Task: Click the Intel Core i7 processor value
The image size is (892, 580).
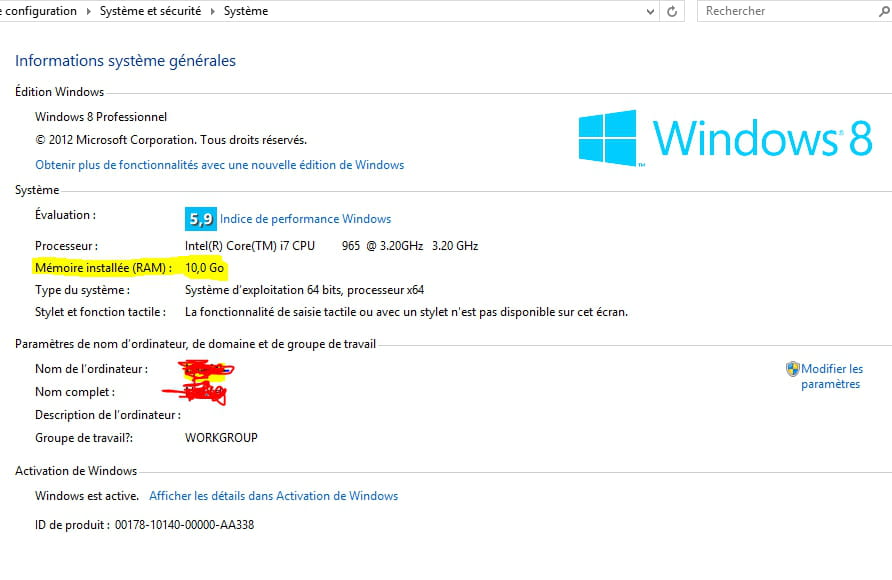Action: [x=332, y=246]
